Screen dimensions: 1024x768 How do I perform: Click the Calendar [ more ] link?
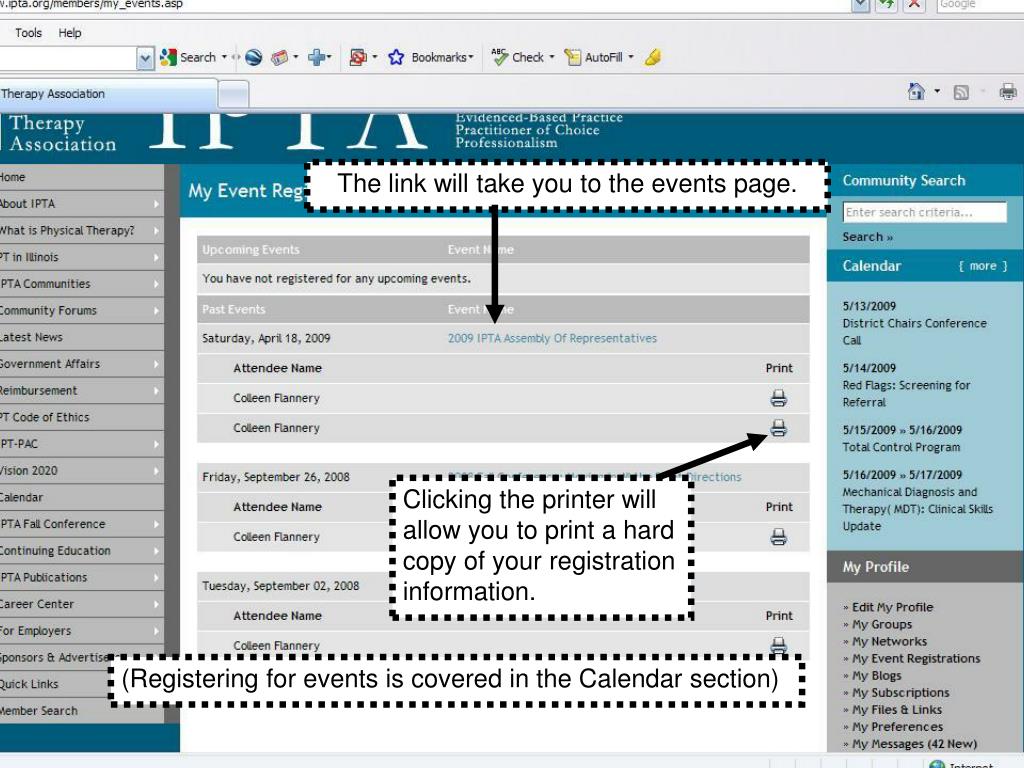click(983, 266)
